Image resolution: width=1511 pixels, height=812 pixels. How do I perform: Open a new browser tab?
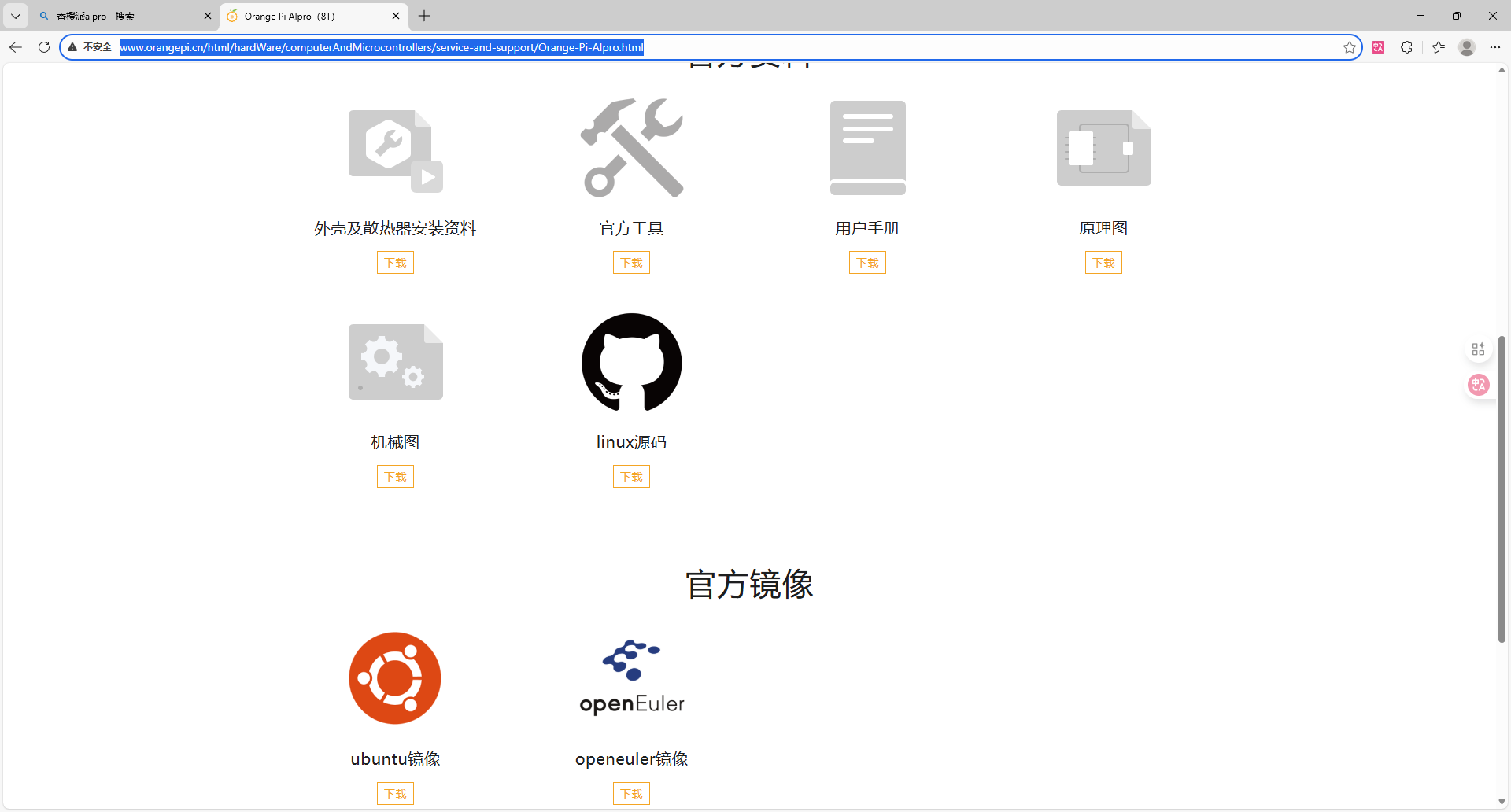(425, 16)
